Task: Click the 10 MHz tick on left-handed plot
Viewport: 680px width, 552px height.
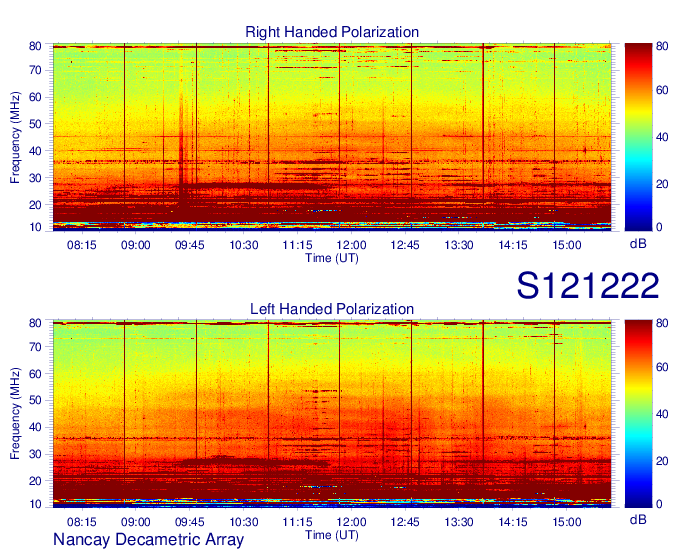Action: click(35, 504)
